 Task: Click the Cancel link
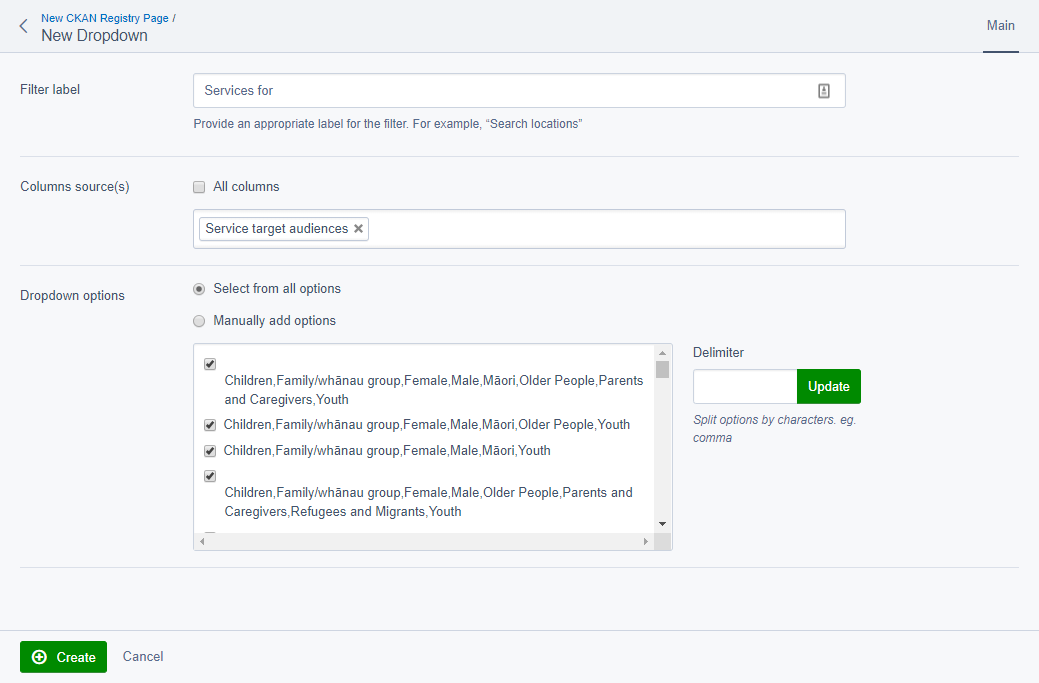point(142,657)
